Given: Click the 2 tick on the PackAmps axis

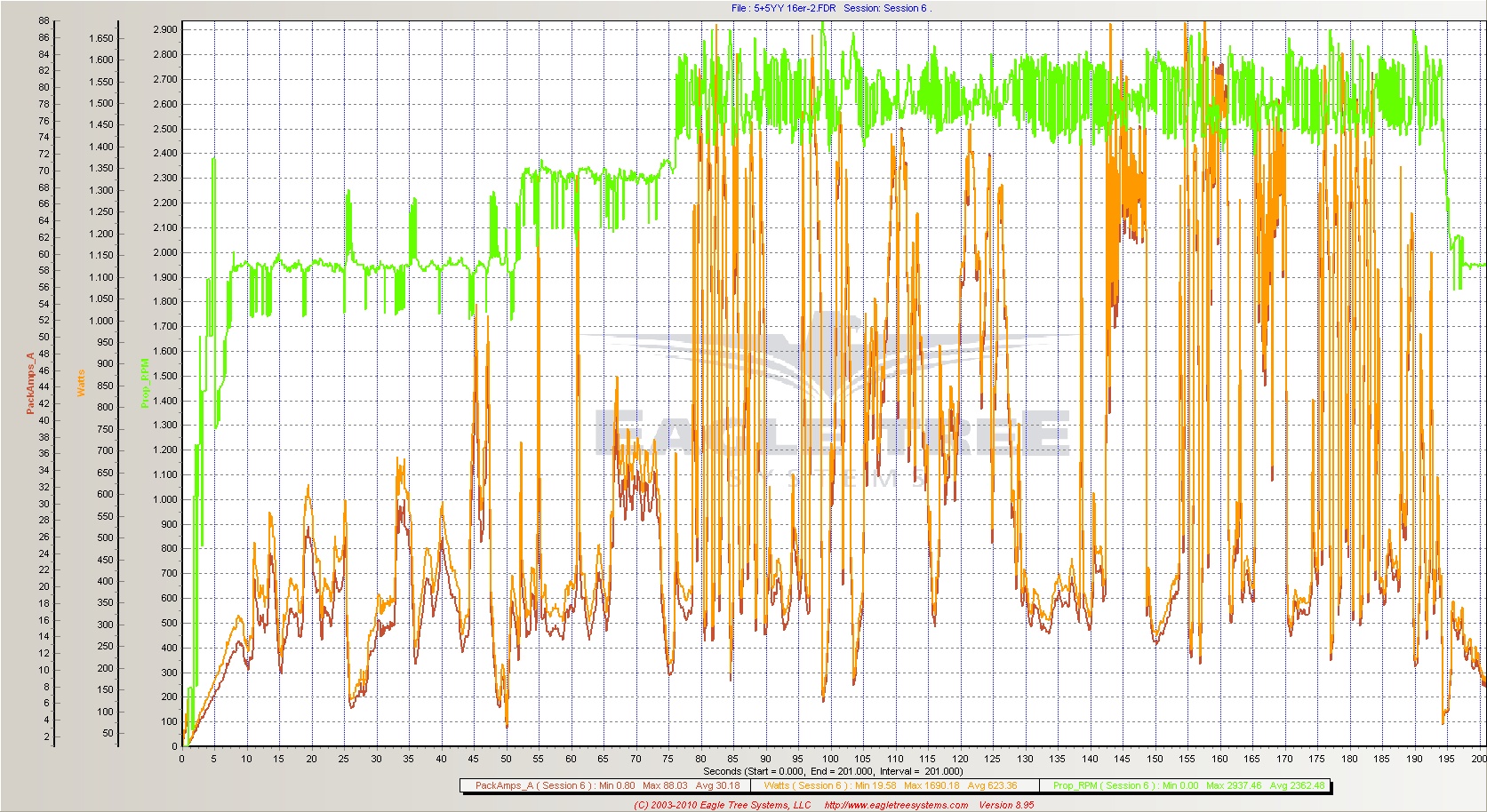Looking at the screenshot, I should coord(46,736).
